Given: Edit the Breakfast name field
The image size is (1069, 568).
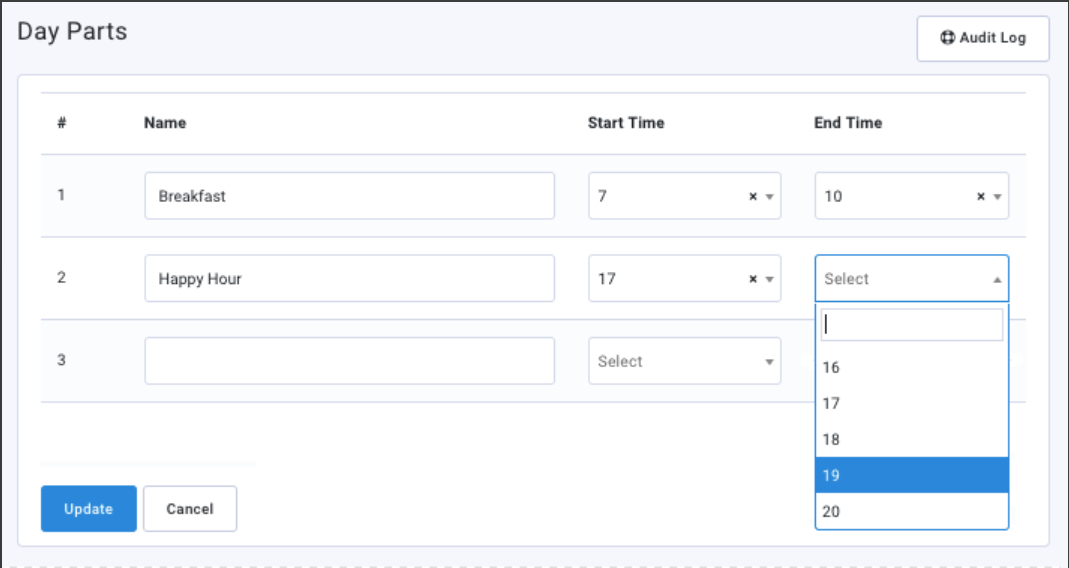Looking at the screenshot, I should pos(349,196).
